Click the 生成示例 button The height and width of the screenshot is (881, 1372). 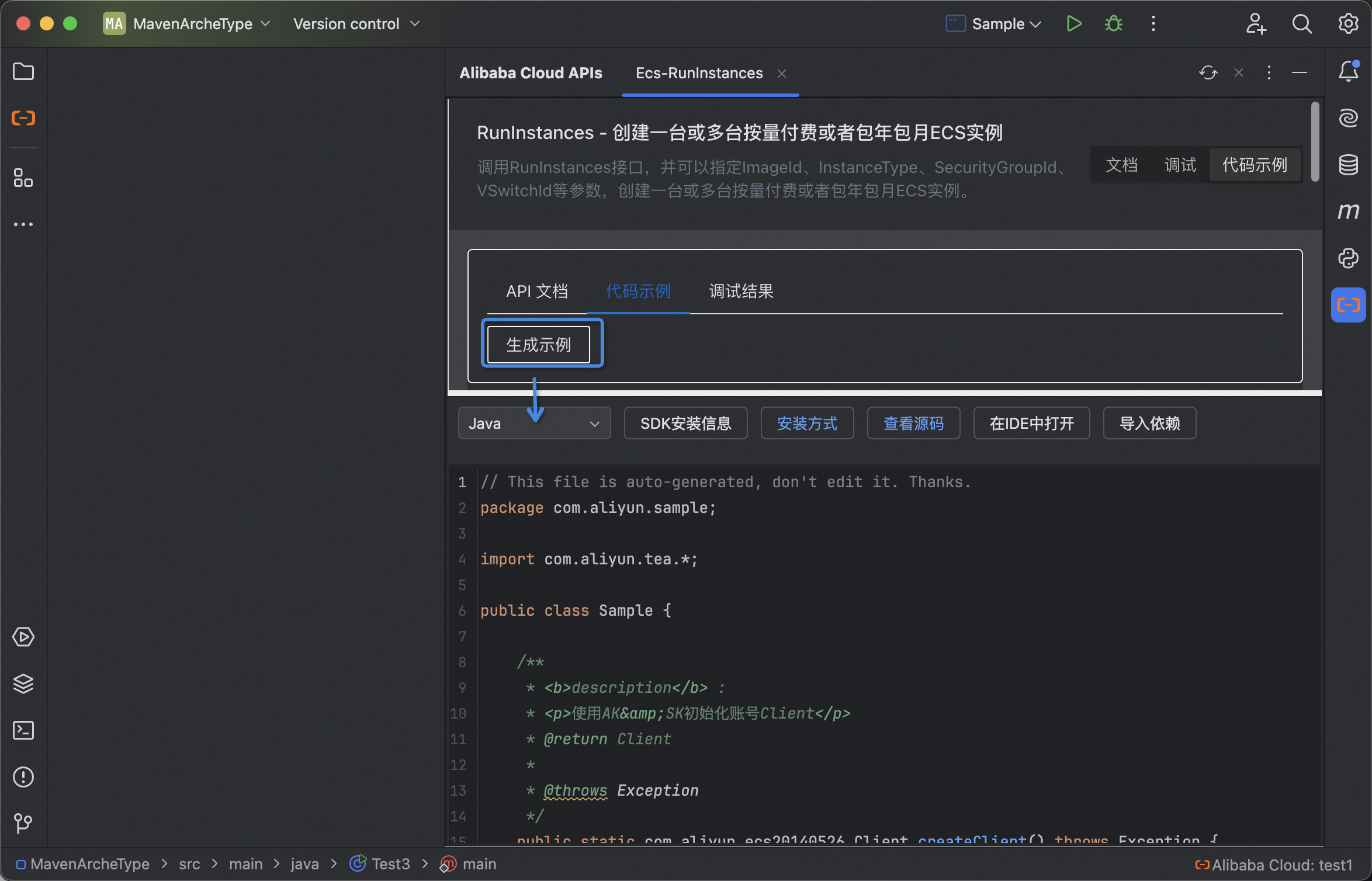539,345
